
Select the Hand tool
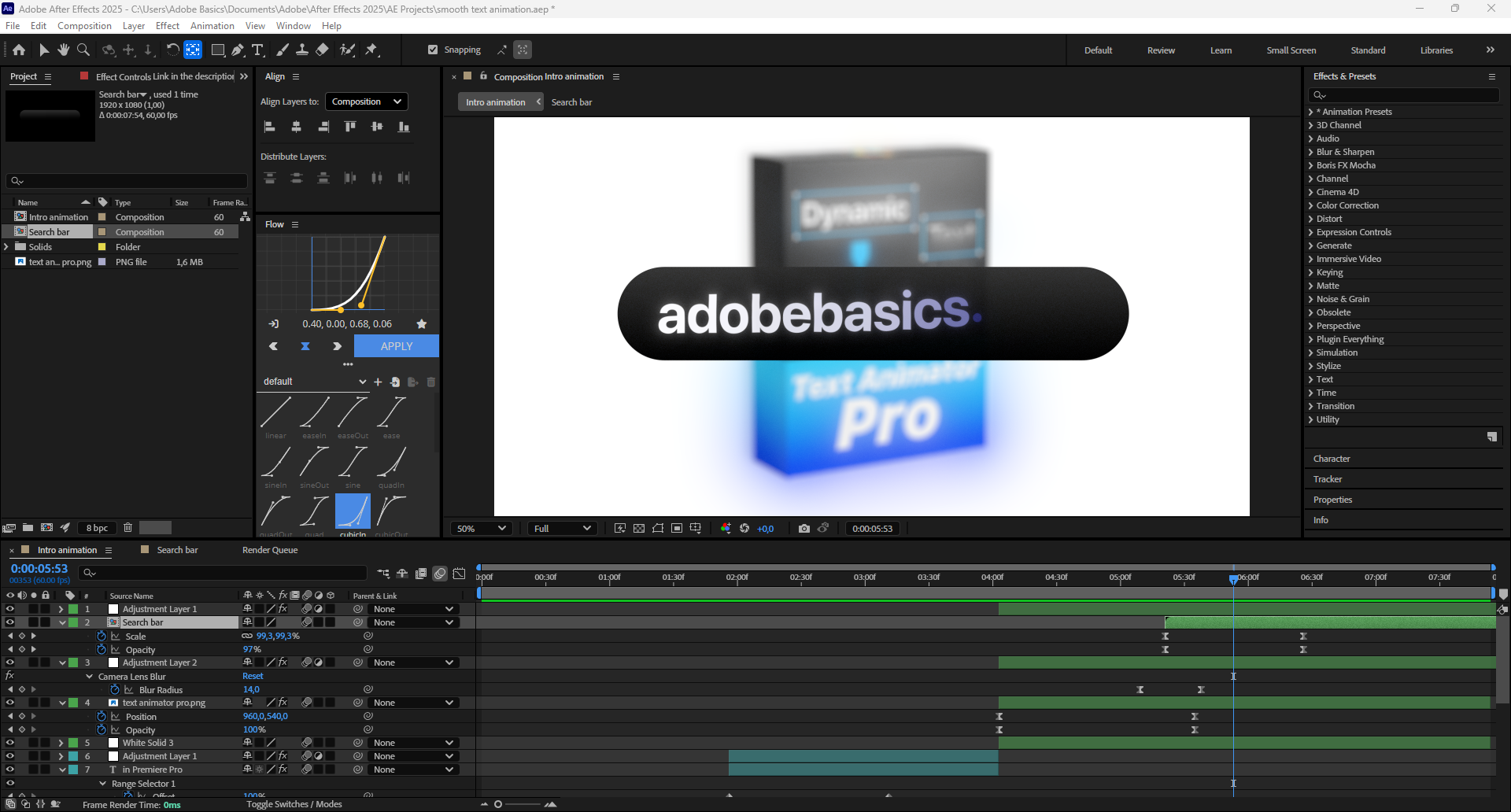pyautogui.click(x=64, y=50)
